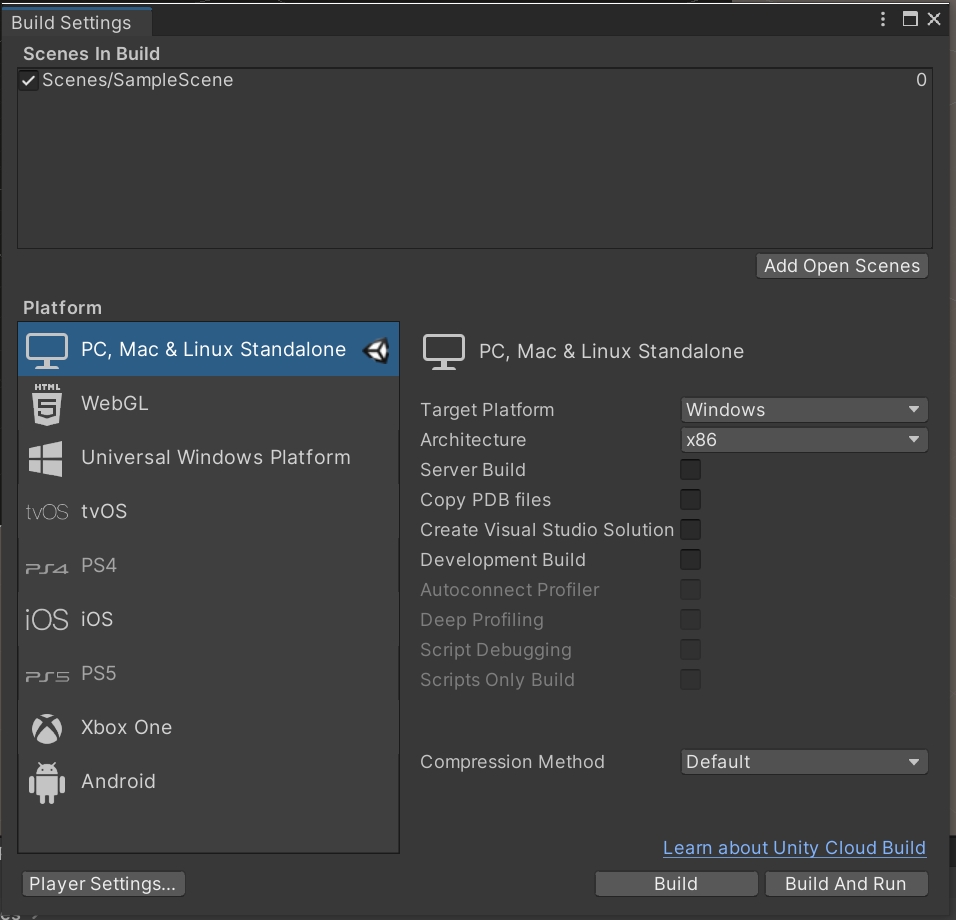Click the Add Open Scenes button
Screen dimensions: 956x920
click(x=842, y=266)
